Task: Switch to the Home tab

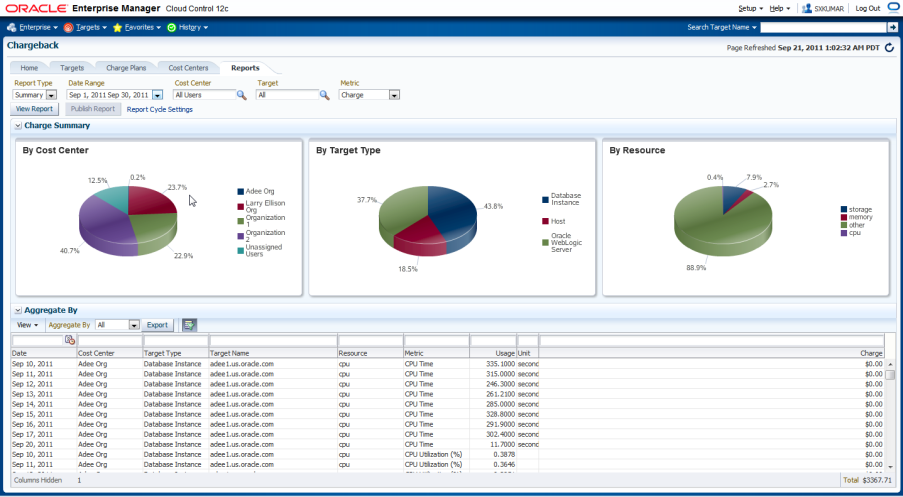Action: point(29,68)
